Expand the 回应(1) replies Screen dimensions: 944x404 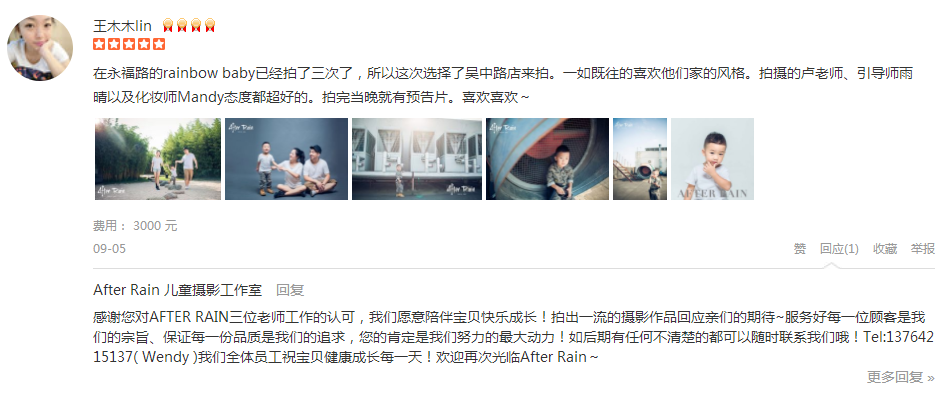(839, 249)
